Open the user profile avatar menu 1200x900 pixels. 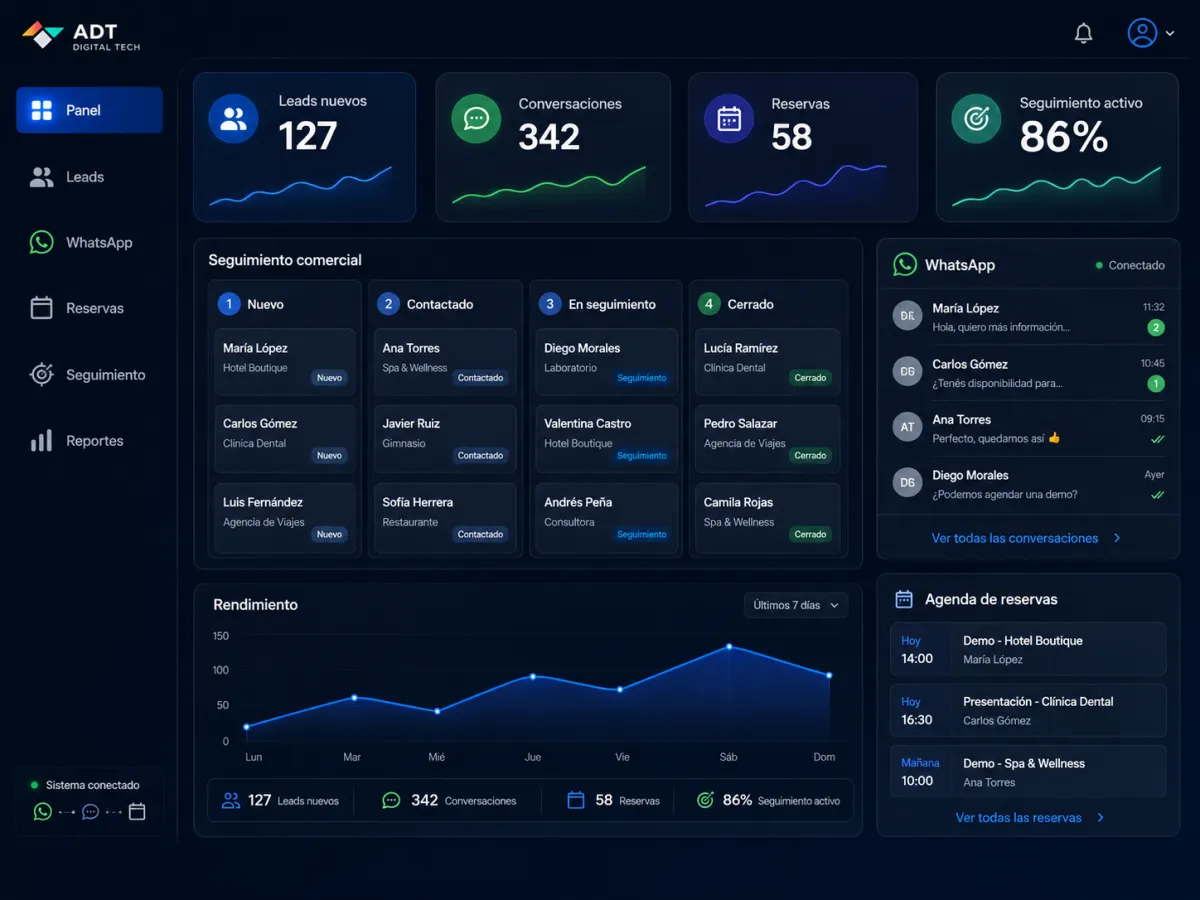1151,33
